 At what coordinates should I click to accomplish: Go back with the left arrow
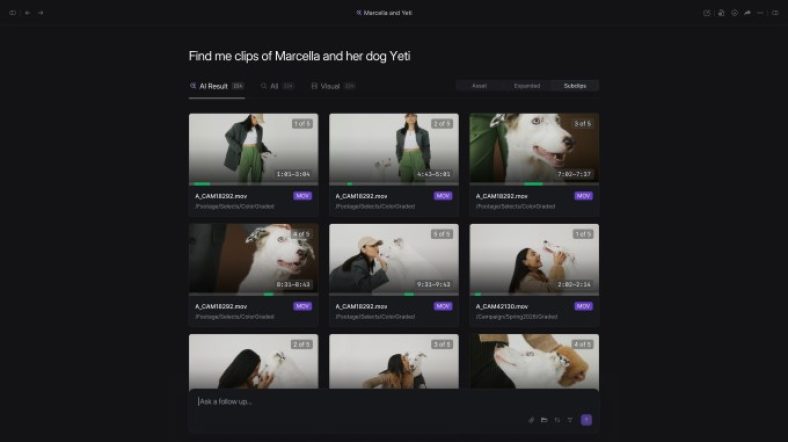pyautogui.click(x=27, y=13)
